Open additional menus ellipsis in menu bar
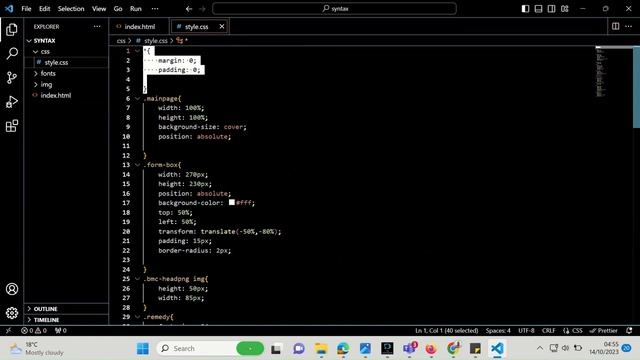640x360 pixels. 155,9
